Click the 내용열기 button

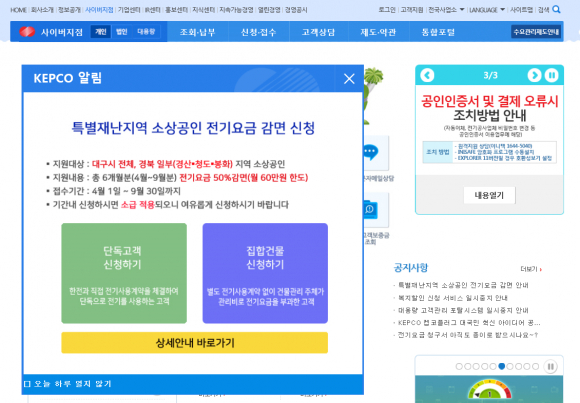489,195
